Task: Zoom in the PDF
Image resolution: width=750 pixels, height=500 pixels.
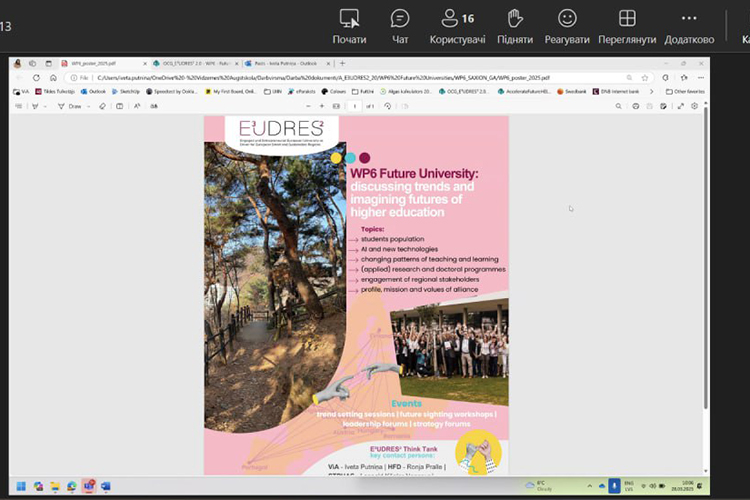Action: pos(322,106)
